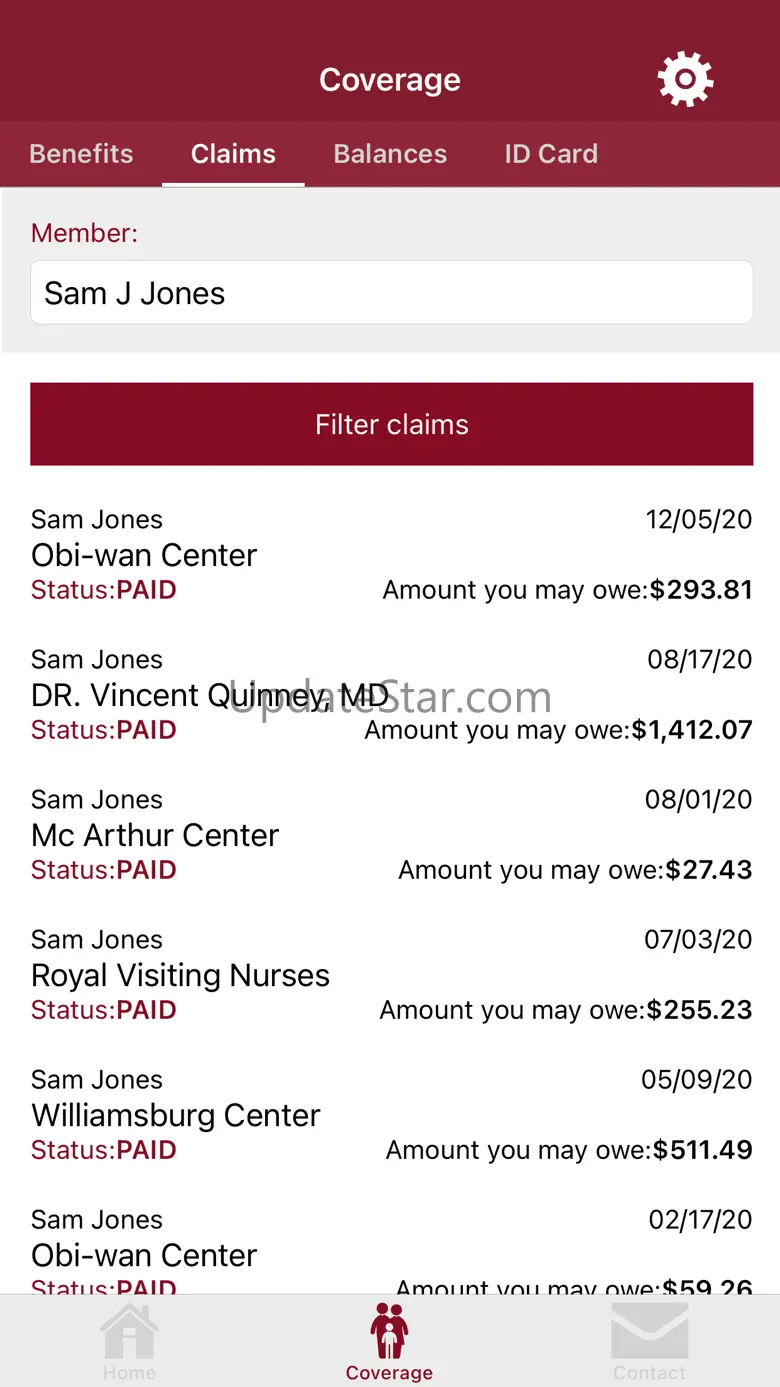Open the Obi-wan Center claim dated 12/05/20
The width and height of the screenshot is (780, 1387).
[x=391, y=554]
